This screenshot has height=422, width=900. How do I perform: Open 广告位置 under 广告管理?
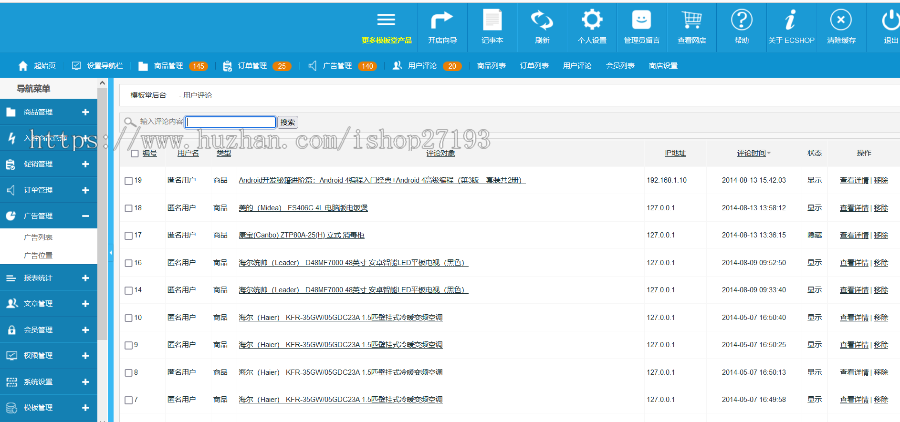(x=38, y=255)
